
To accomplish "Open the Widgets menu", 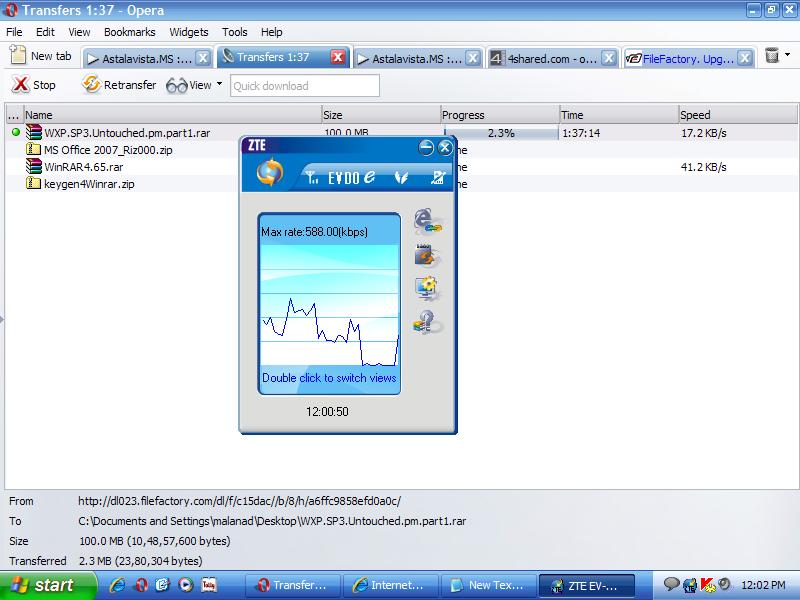I will click(189, 32).
